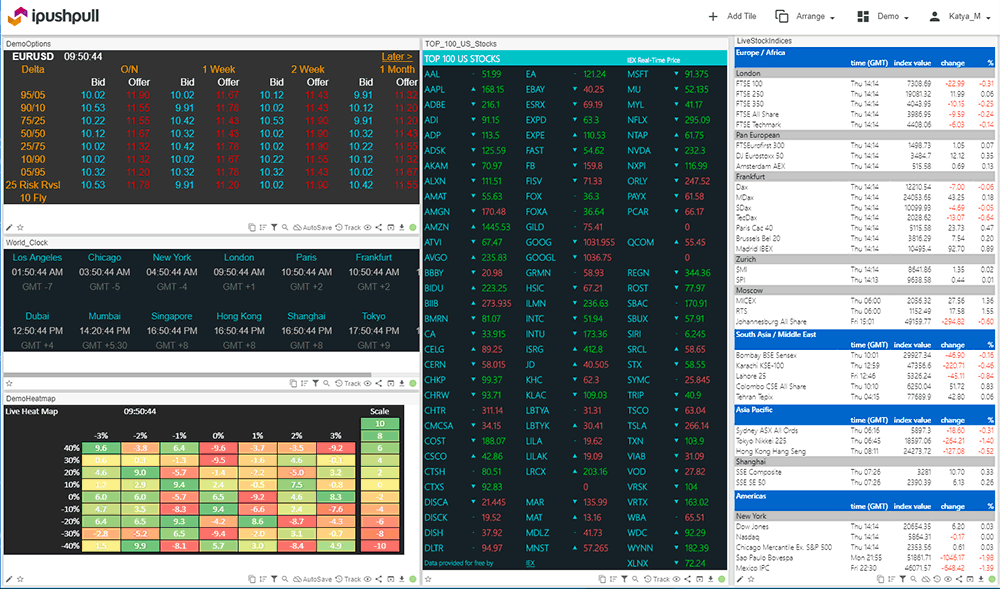Share the DemoOptions tile
1000x589 pixels.
click(379, 227)
